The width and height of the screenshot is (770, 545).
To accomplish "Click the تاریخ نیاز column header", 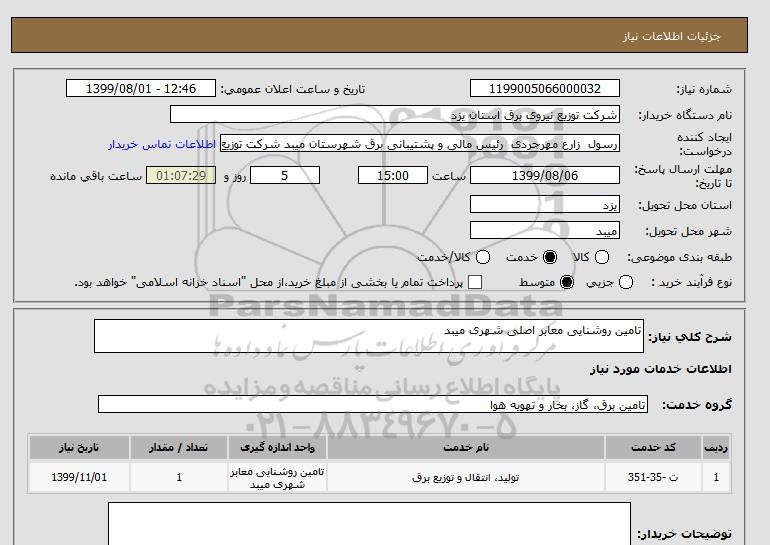I will pos(79,447).
